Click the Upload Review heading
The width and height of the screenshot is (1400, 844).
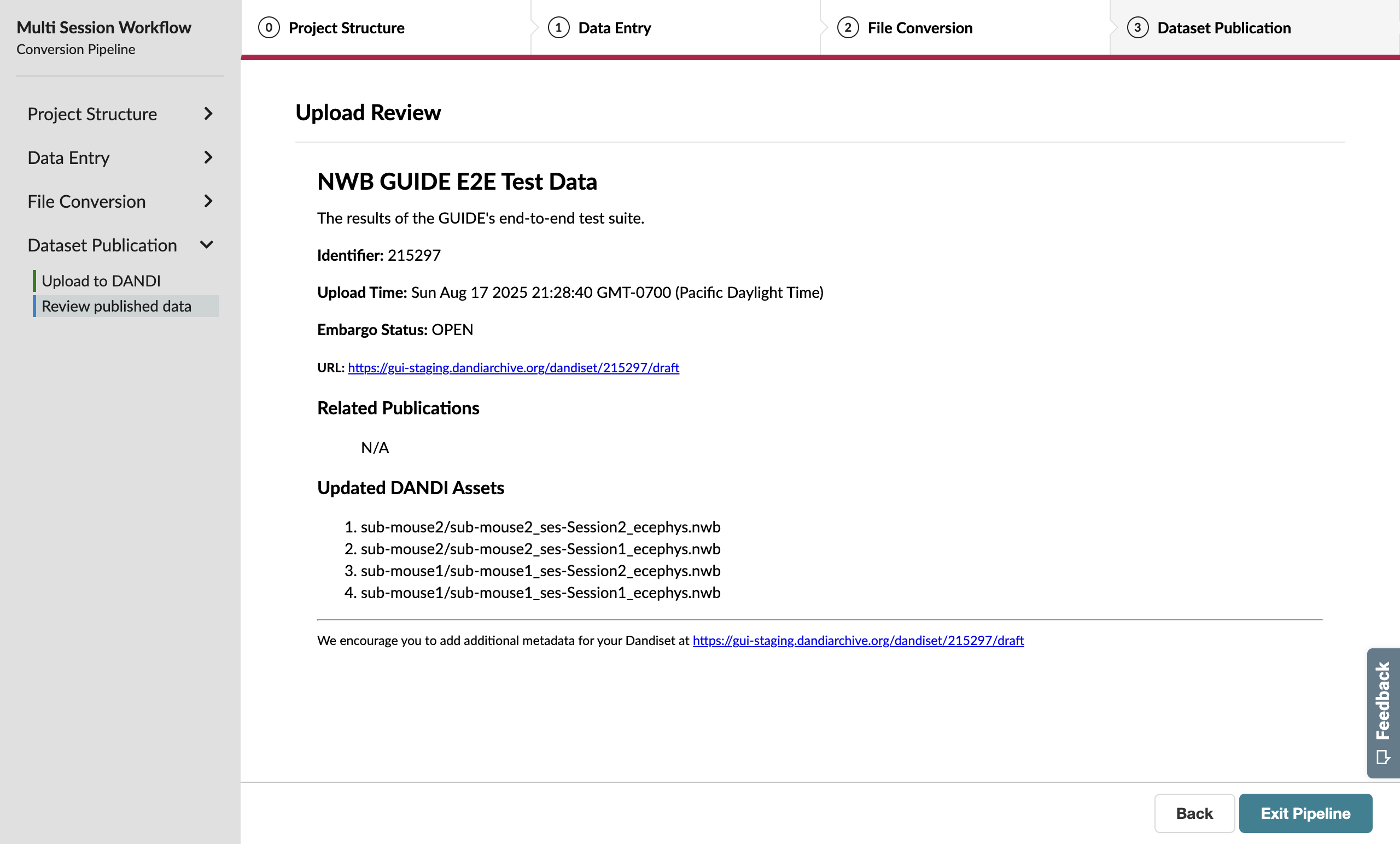(368, 113)
